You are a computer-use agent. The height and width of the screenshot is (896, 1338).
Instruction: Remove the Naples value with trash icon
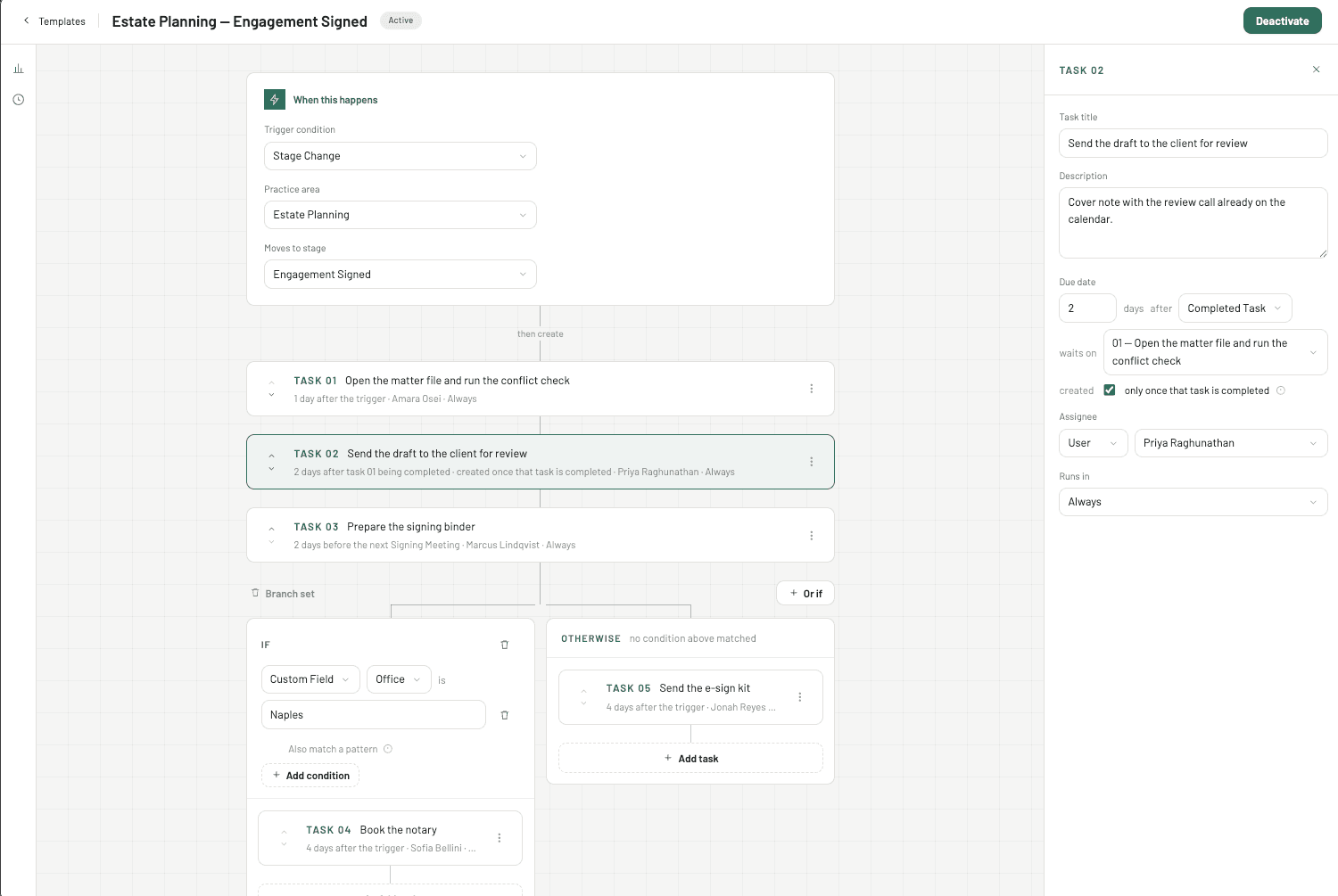point(504,715)
